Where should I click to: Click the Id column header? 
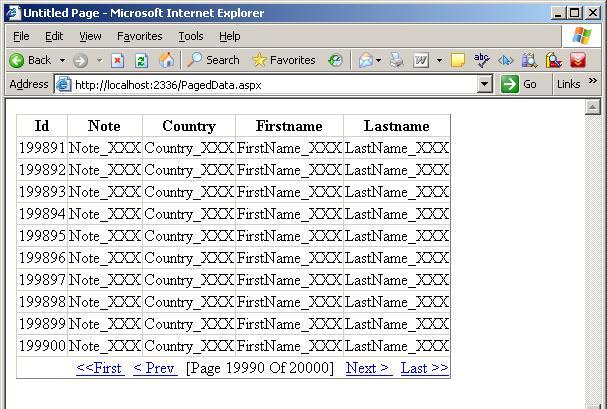(x=42, y=126)
